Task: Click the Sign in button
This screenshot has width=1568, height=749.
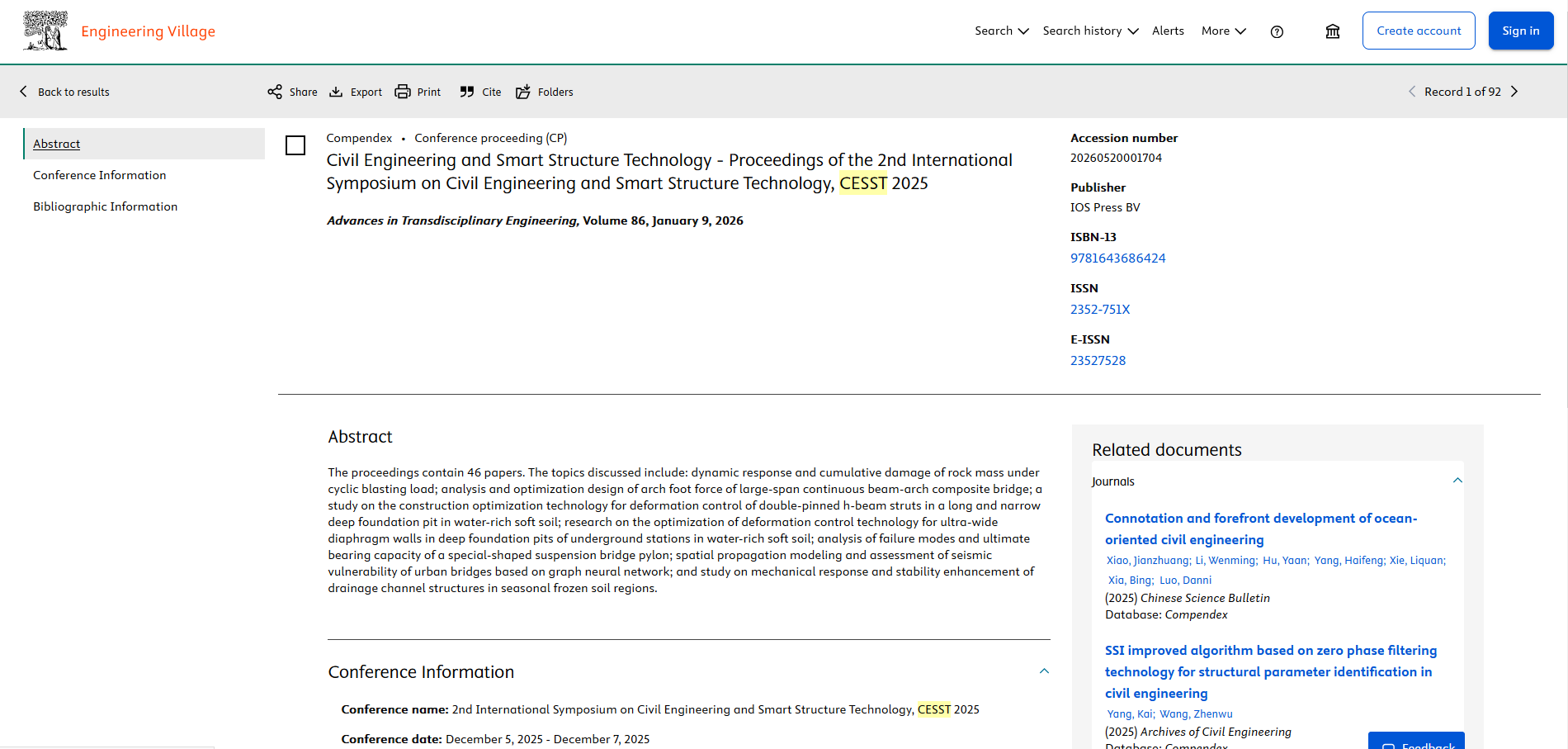Action: coord(1521,31)
